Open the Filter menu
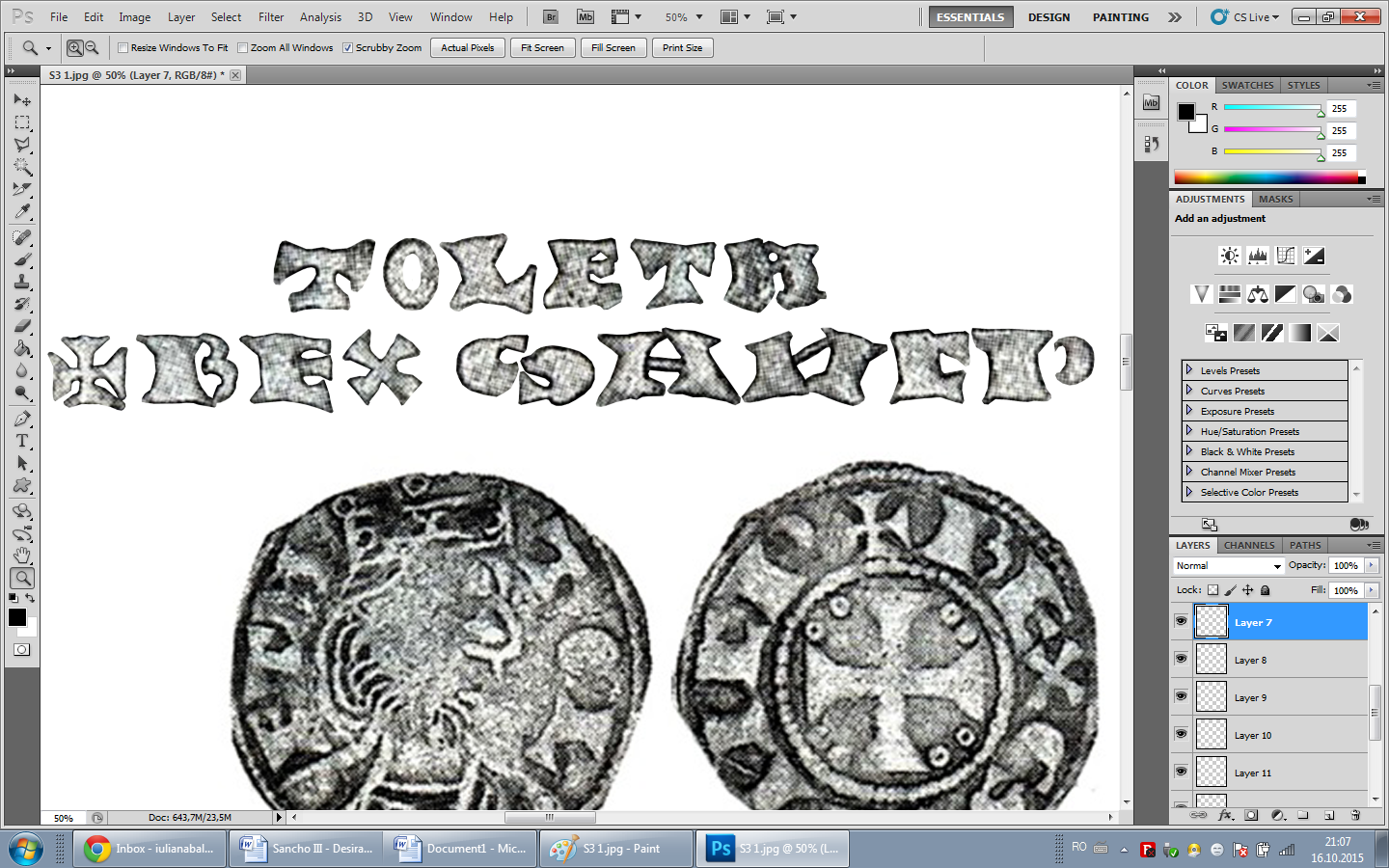 click(271, 17)
